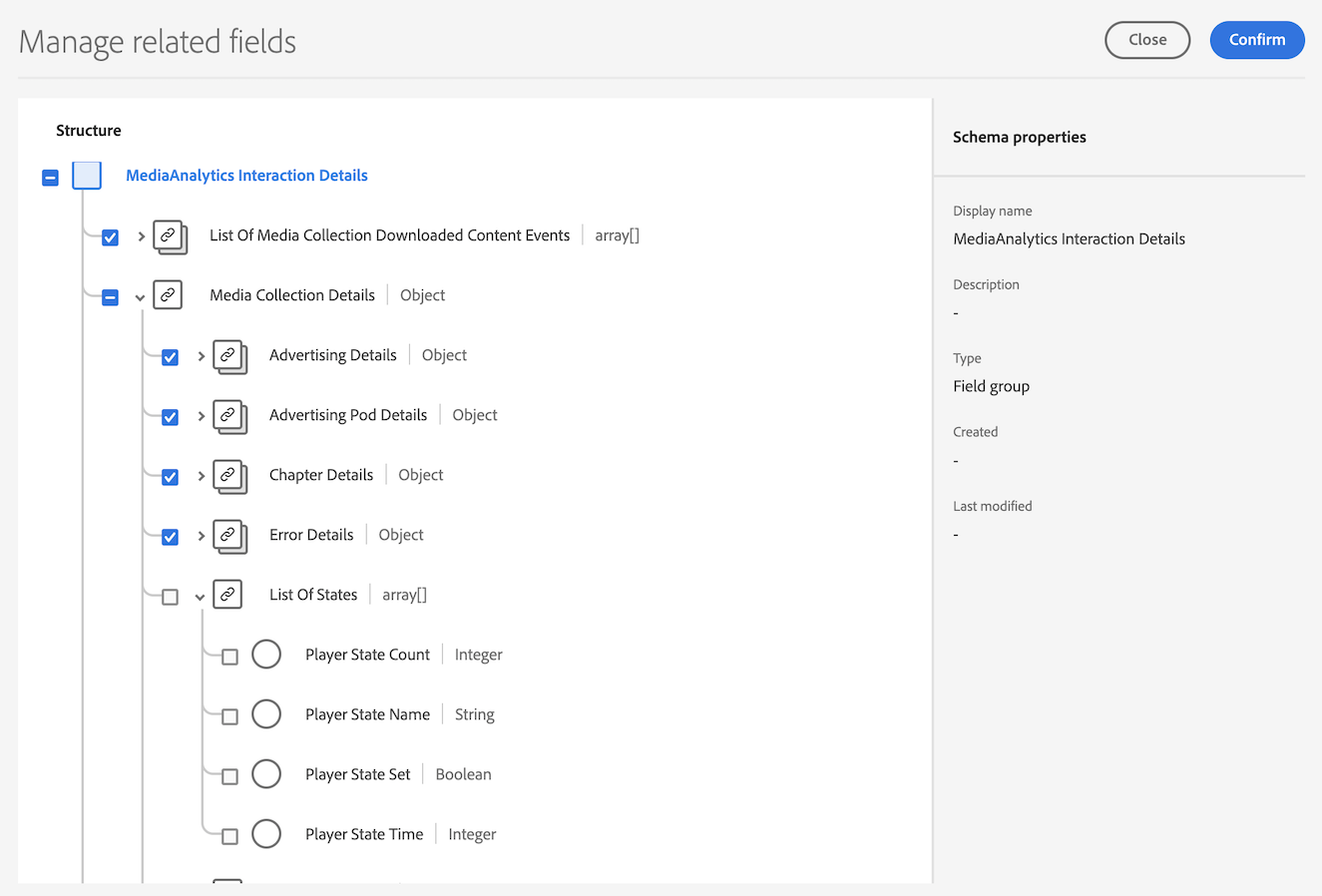Collapse the Media Collection Details node
The width and height of the screenshot is (1322, 896).
click(x=141, y=296)
